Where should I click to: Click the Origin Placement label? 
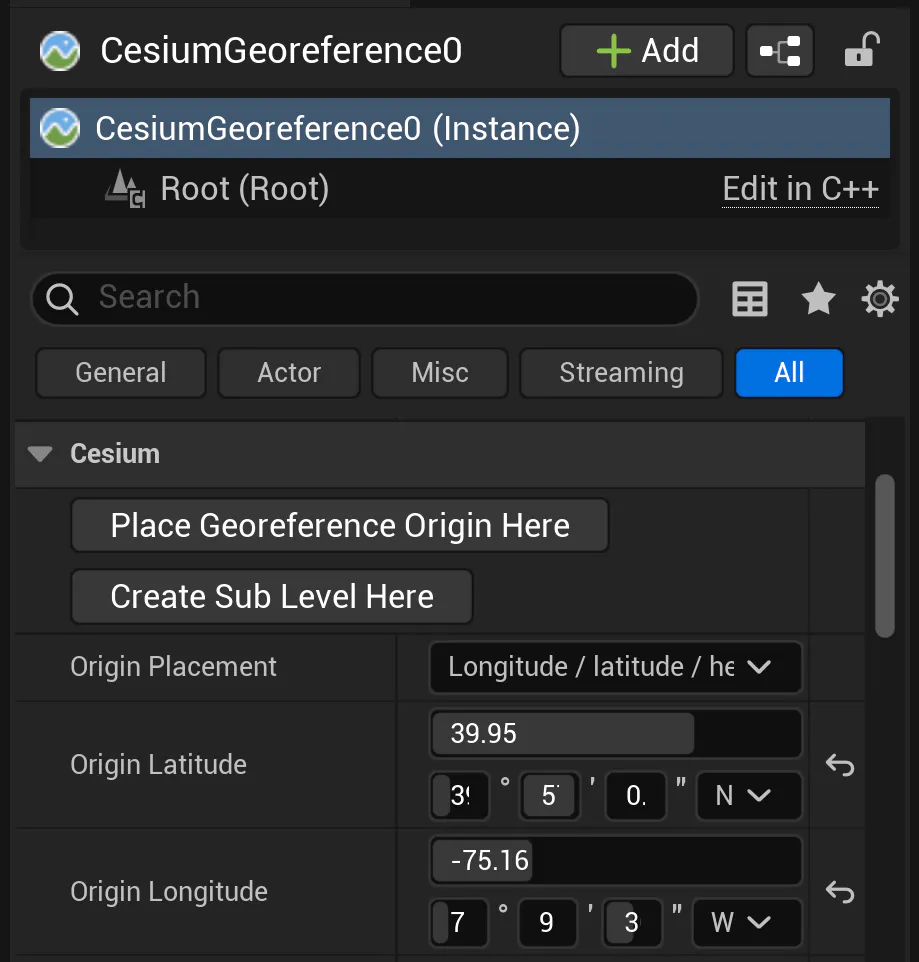coord(173,667)
